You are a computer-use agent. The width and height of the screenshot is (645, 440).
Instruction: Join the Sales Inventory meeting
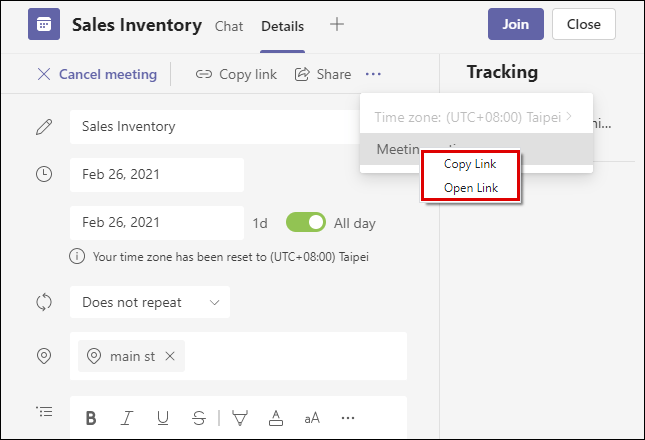515,25
